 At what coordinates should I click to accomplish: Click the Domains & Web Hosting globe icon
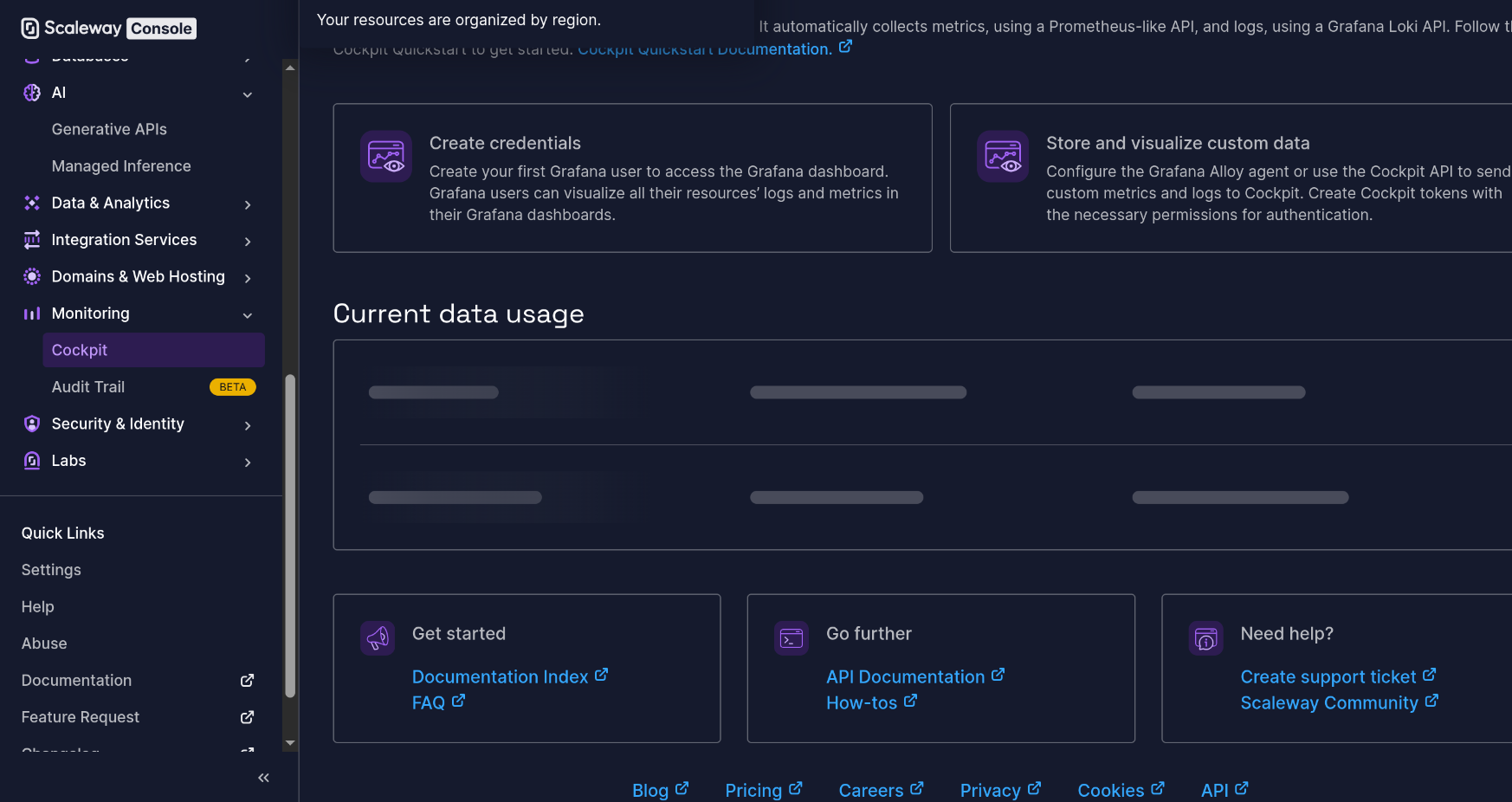[x=32, y=276]
